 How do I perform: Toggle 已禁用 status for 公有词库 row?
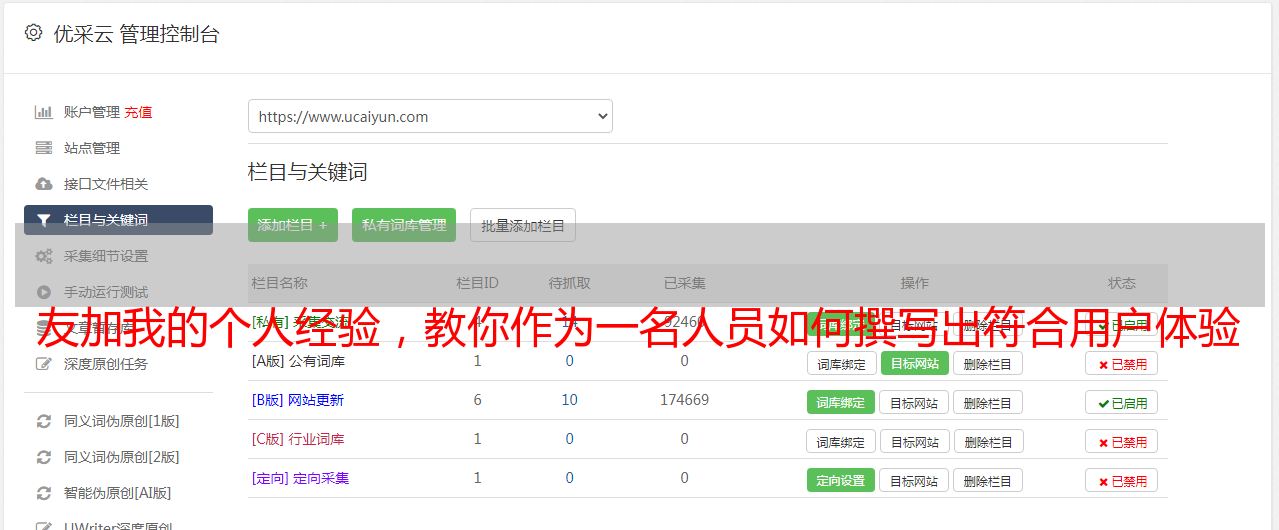point(1122,364)
